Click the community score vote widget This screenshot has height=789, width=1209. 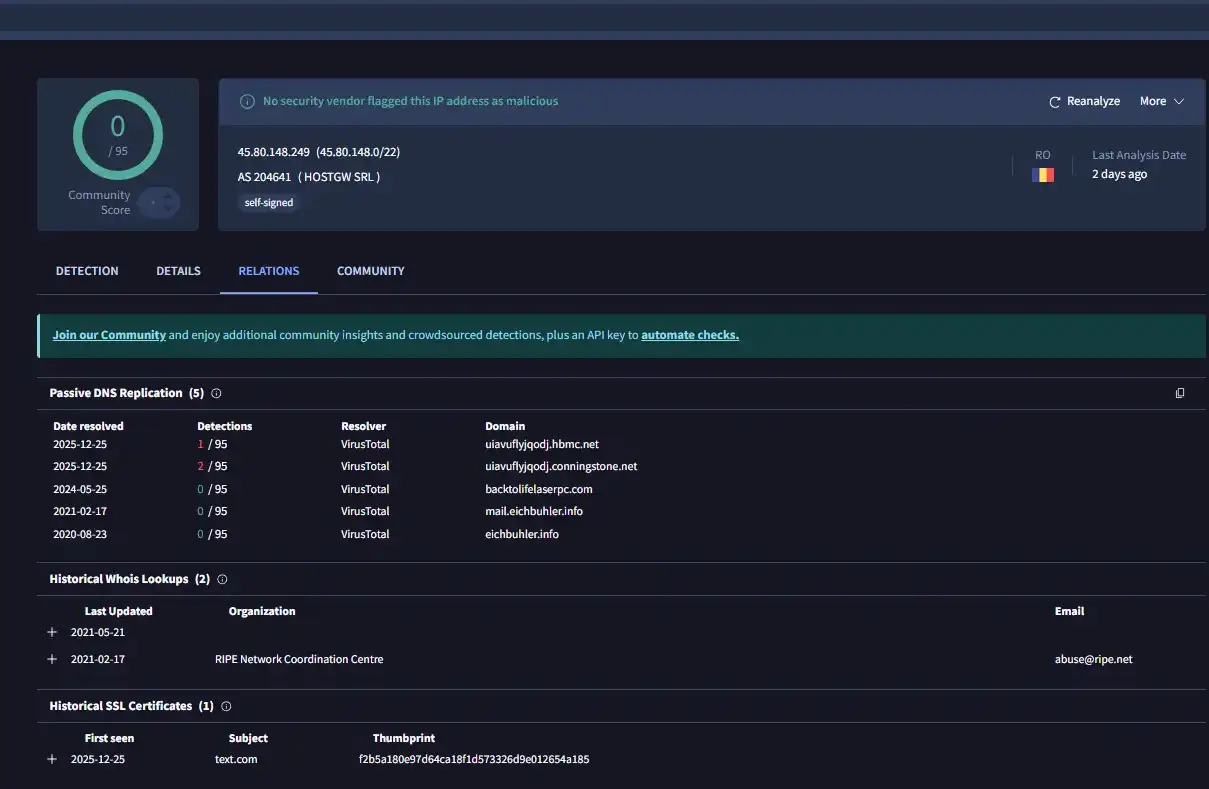point(158,203)
